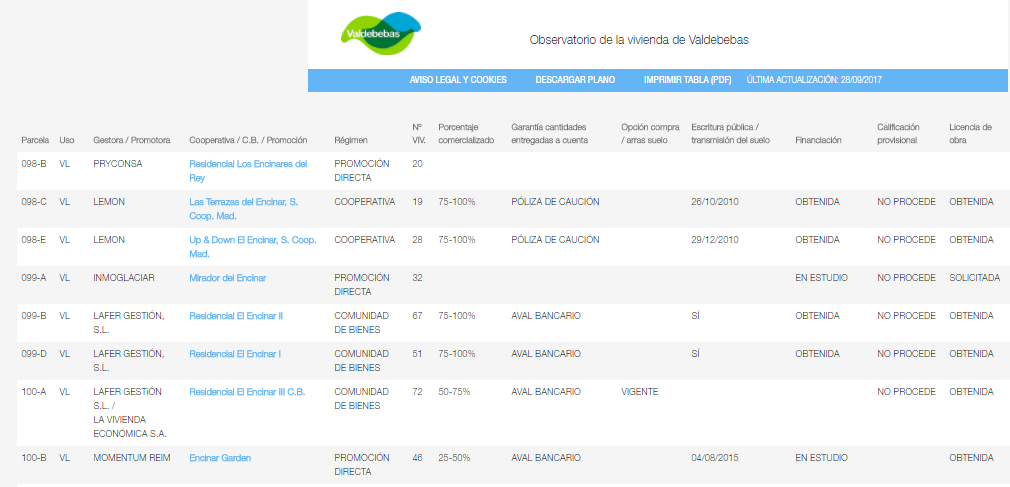Viewport: 1010px width, 487px height.
Task: Open Mirador del Encinar promotion link
Action: [227, 278]
